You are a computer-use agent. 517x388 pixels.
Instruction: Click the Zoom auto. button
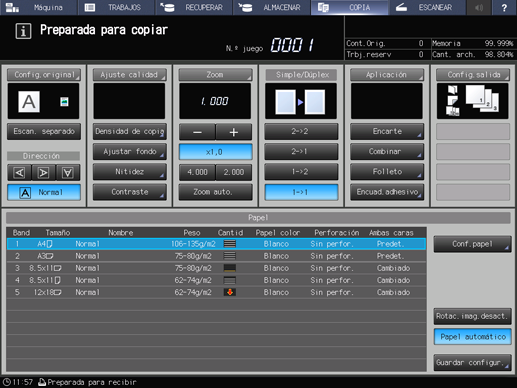pyautogui.click(x=215, y=192)
